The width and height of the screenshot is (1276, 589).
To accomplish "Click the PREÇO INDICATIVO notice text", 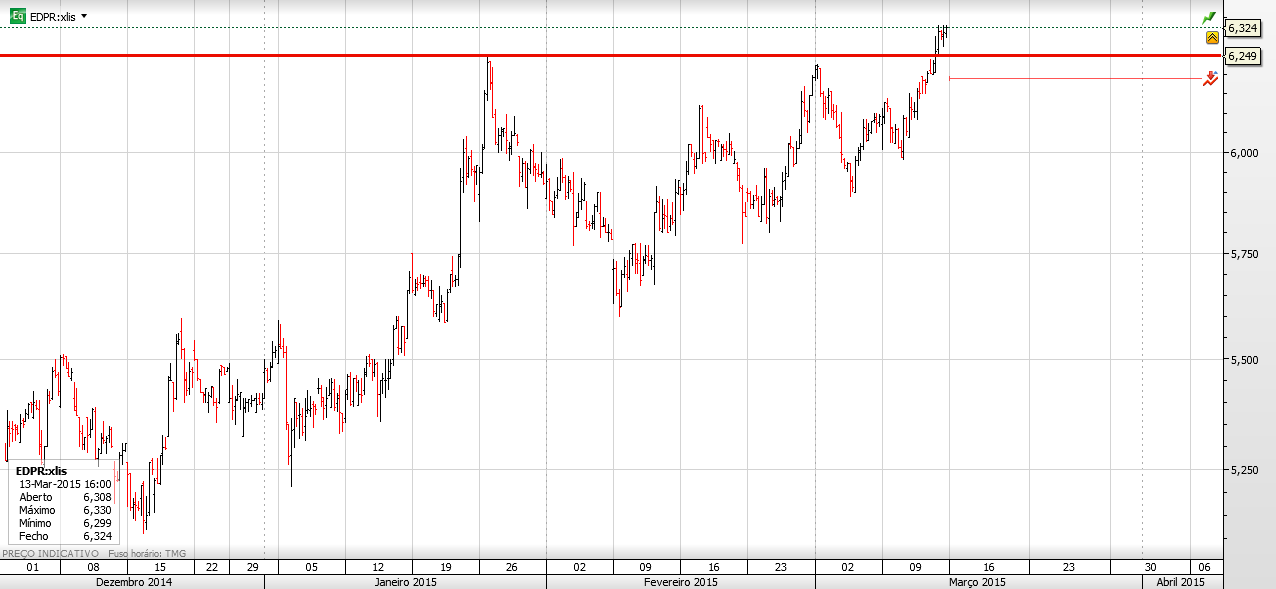I will tap(50, 553).
